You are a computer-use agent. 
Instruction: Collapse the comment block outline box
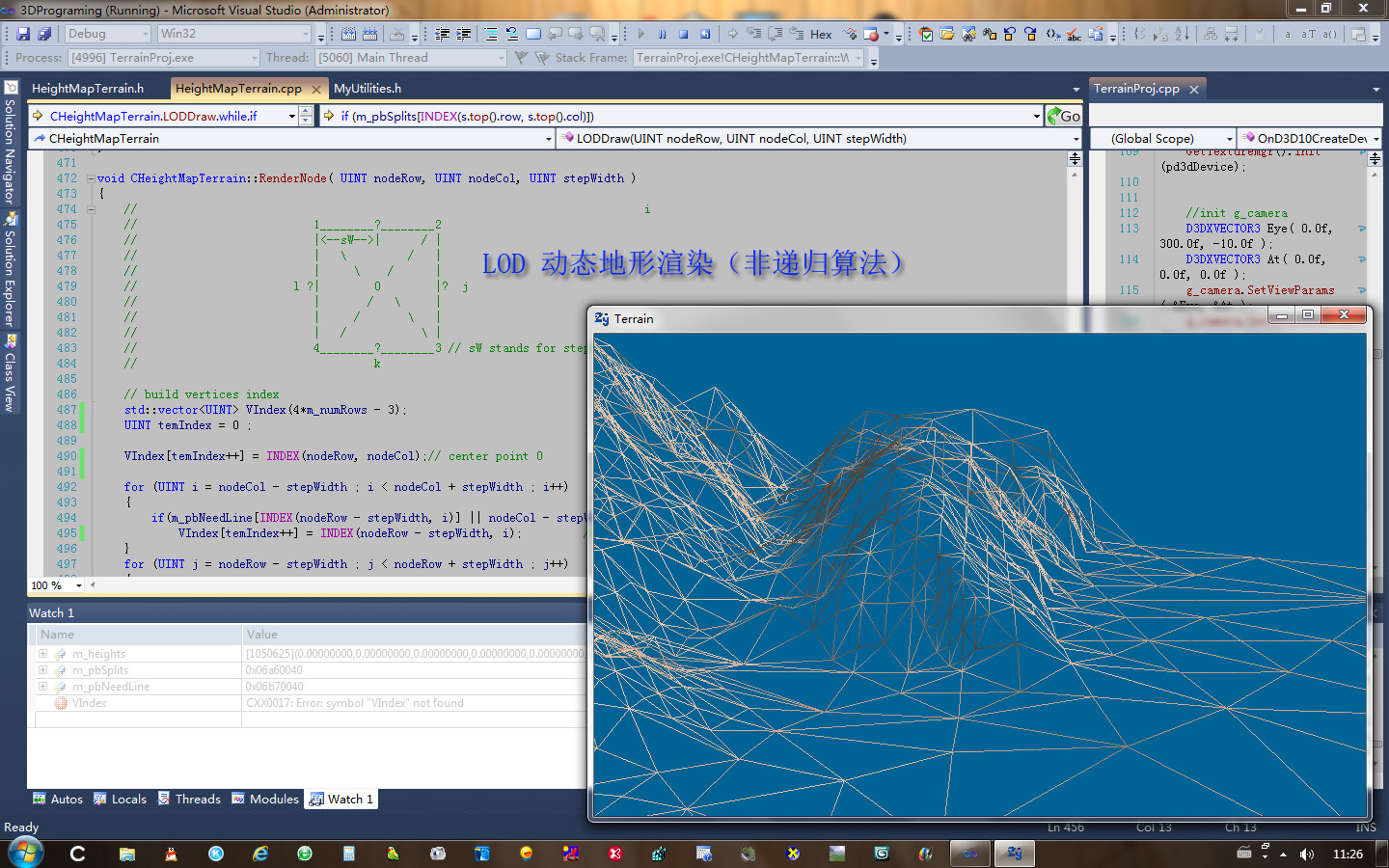point(91,209)
